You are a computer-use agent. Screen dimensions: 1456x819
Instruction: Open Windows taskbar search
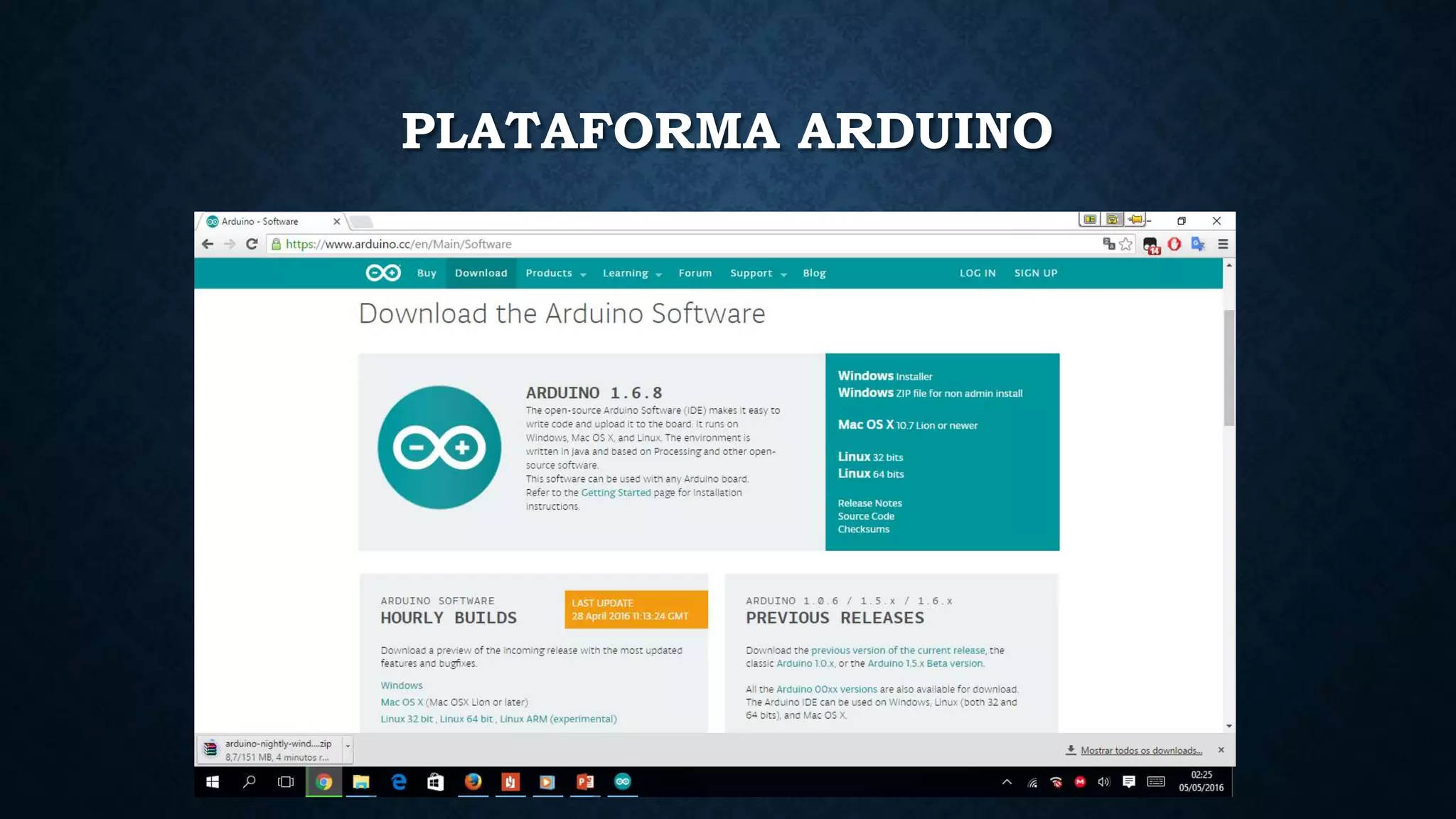point(249,781)
